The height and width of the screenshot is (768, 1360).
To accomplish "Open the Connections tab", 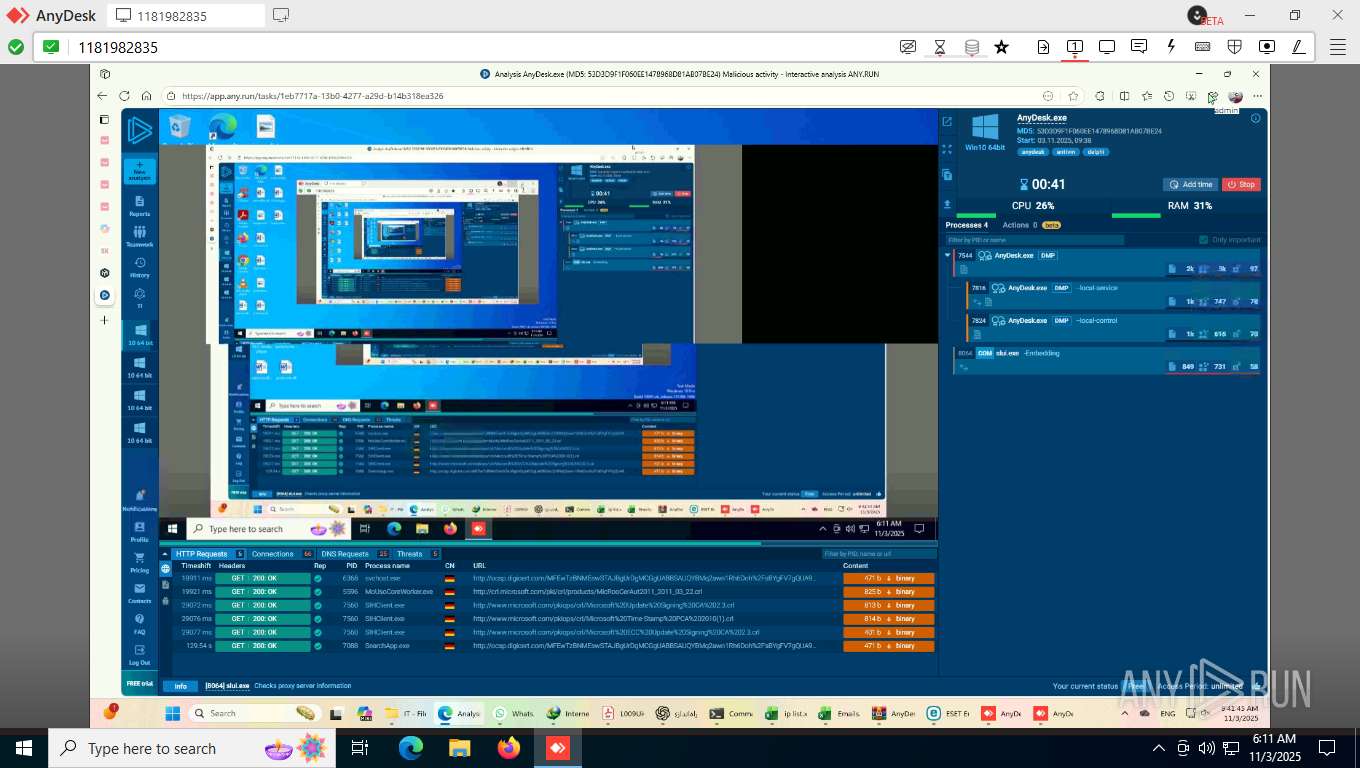I will pyautogui.click(x=282, y=554).
